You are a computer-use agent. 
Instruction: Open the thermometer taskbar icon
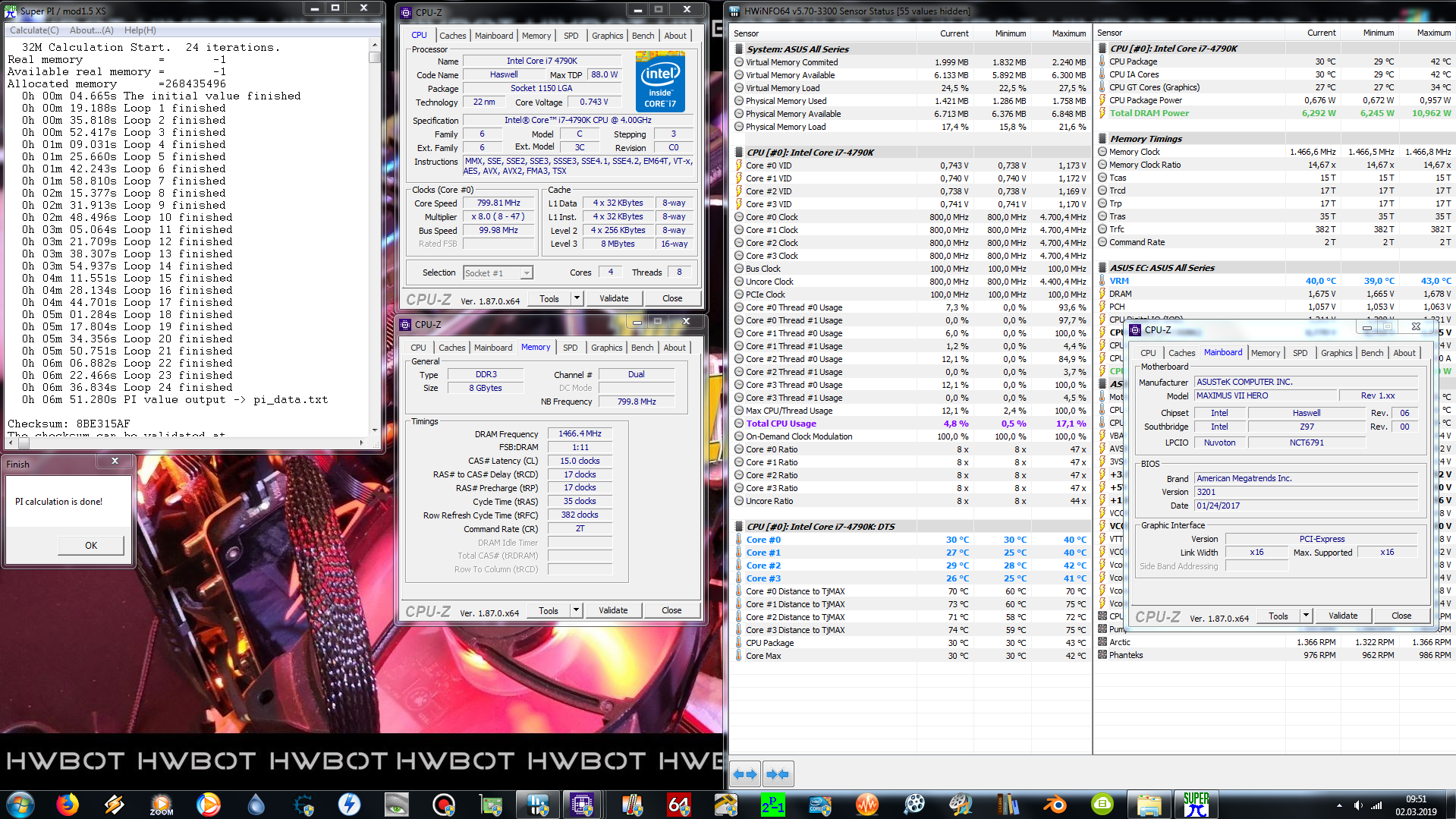(x=632, y=804)
